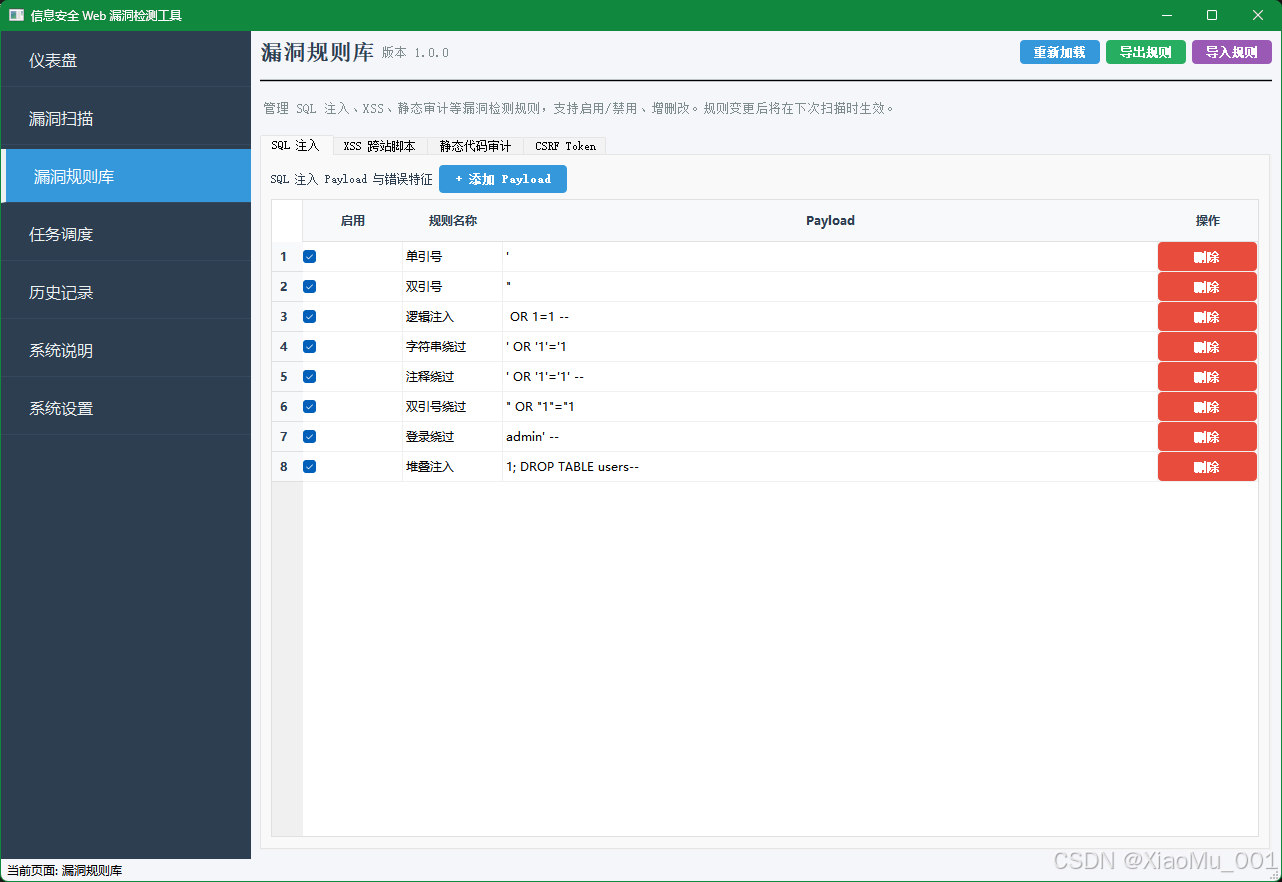
Task: Open 系统说明 in the sidebar
Action: 126,350
